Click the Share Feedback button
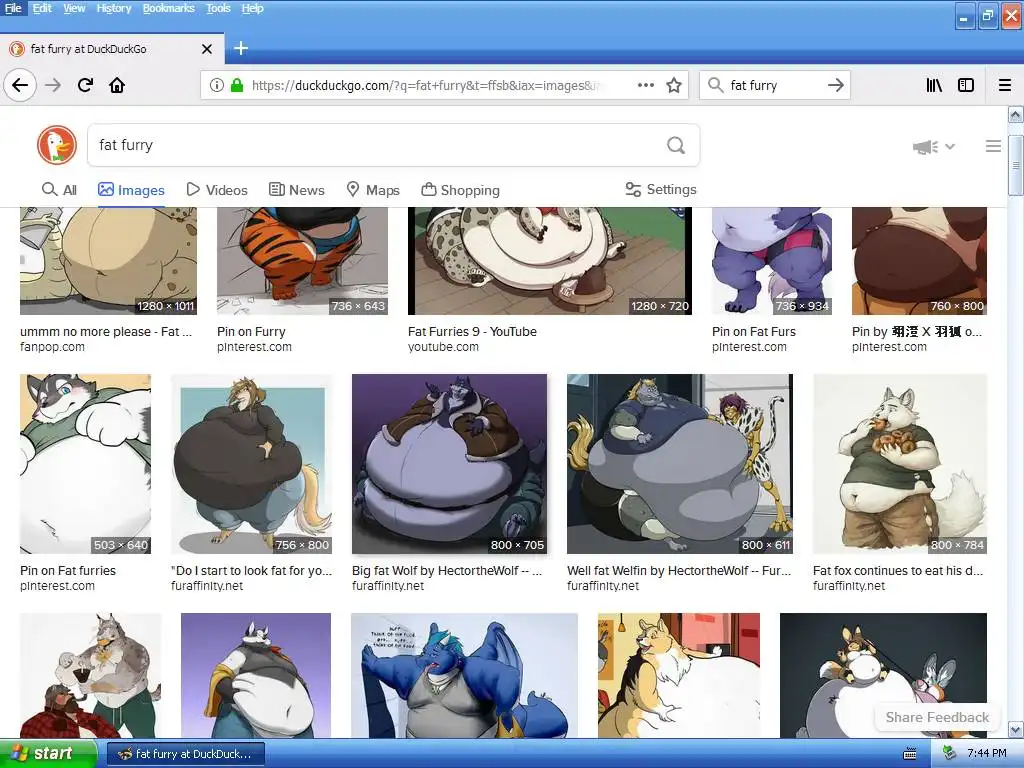 pyautogui.click(x=937, y=717)
